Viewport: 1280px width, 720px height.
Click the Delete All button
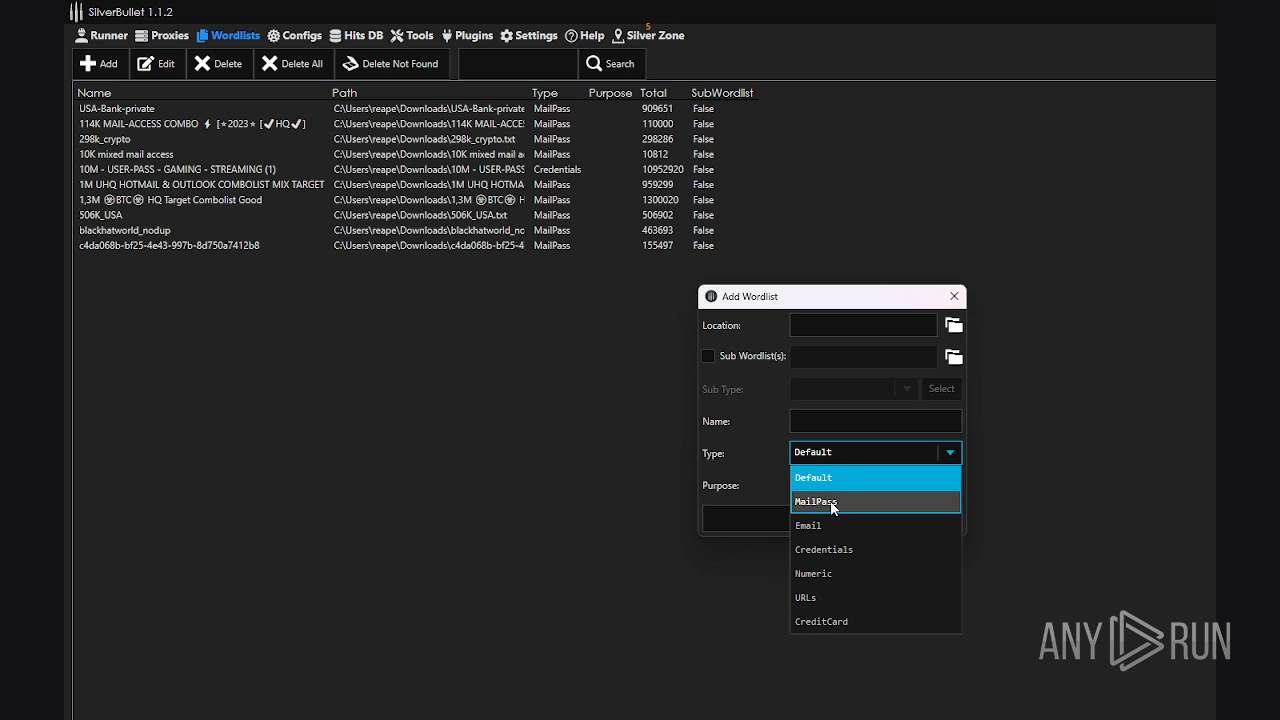click(x=292, y=64)
